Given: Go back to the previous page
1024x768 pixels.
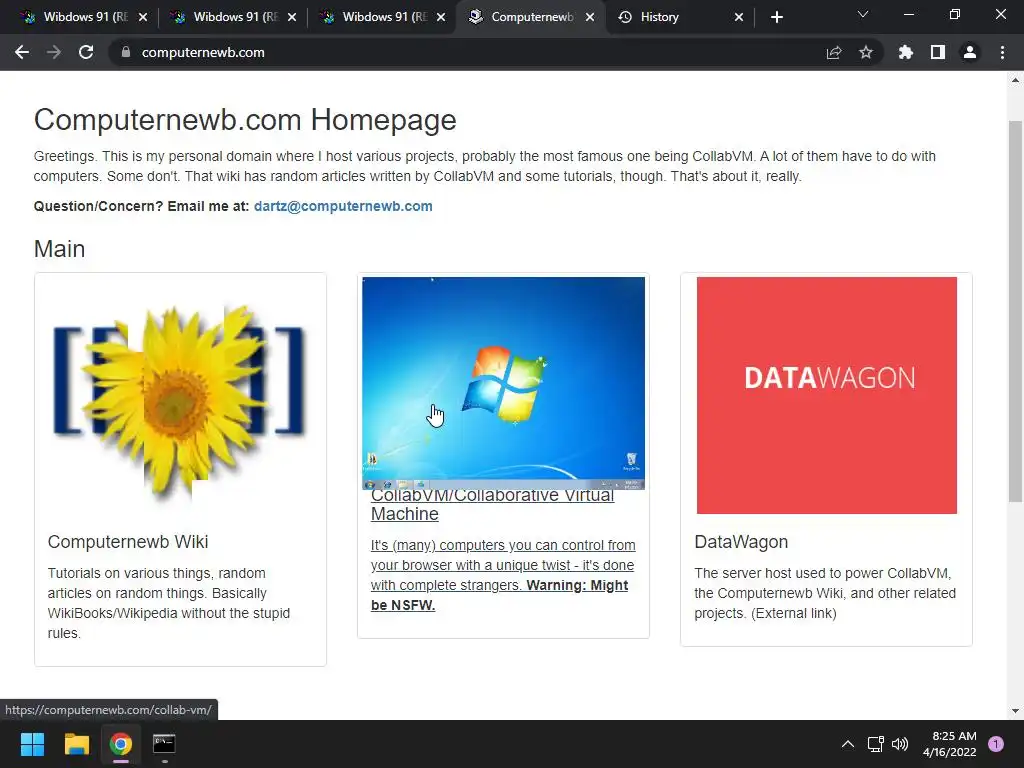Looking at the screenshot, I should point(22,52).
